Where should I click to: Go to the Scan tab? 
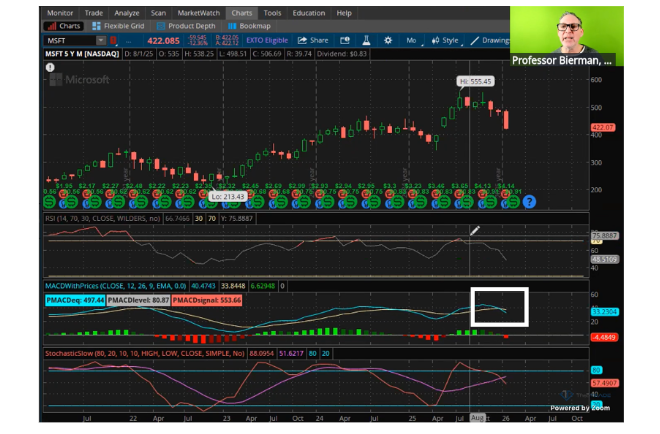(x=158, y=13)
